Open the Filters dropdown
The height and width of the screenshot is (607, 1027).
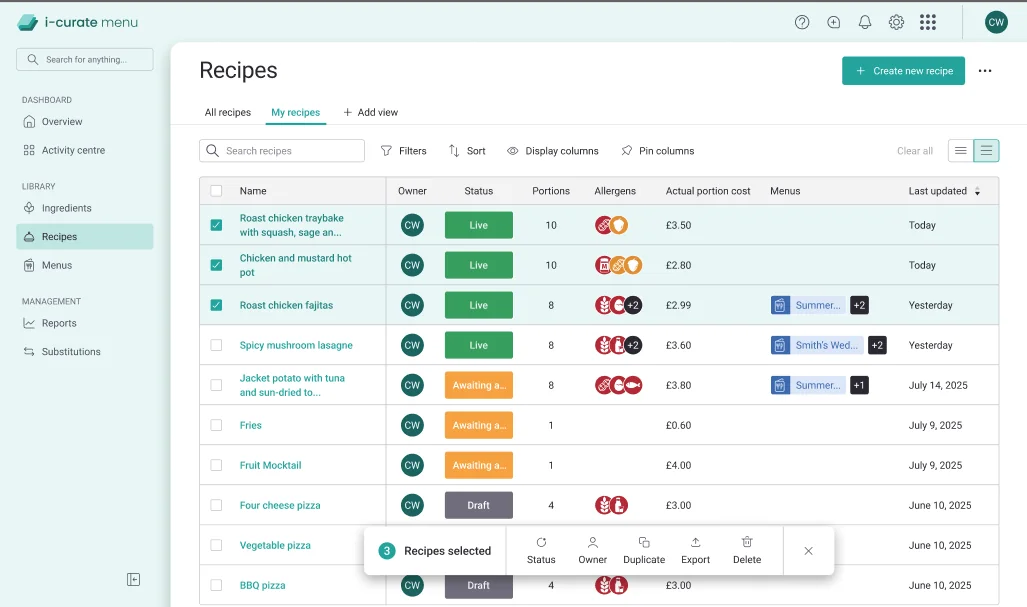click(x=403, y=151)
